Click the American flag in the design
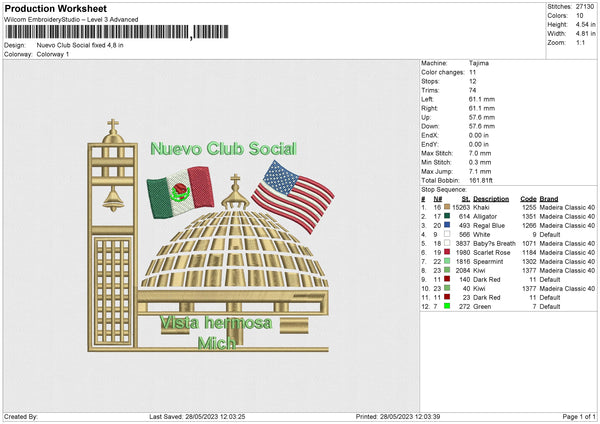The height and width of the screenshot is (424, 600). pos(293,197)
